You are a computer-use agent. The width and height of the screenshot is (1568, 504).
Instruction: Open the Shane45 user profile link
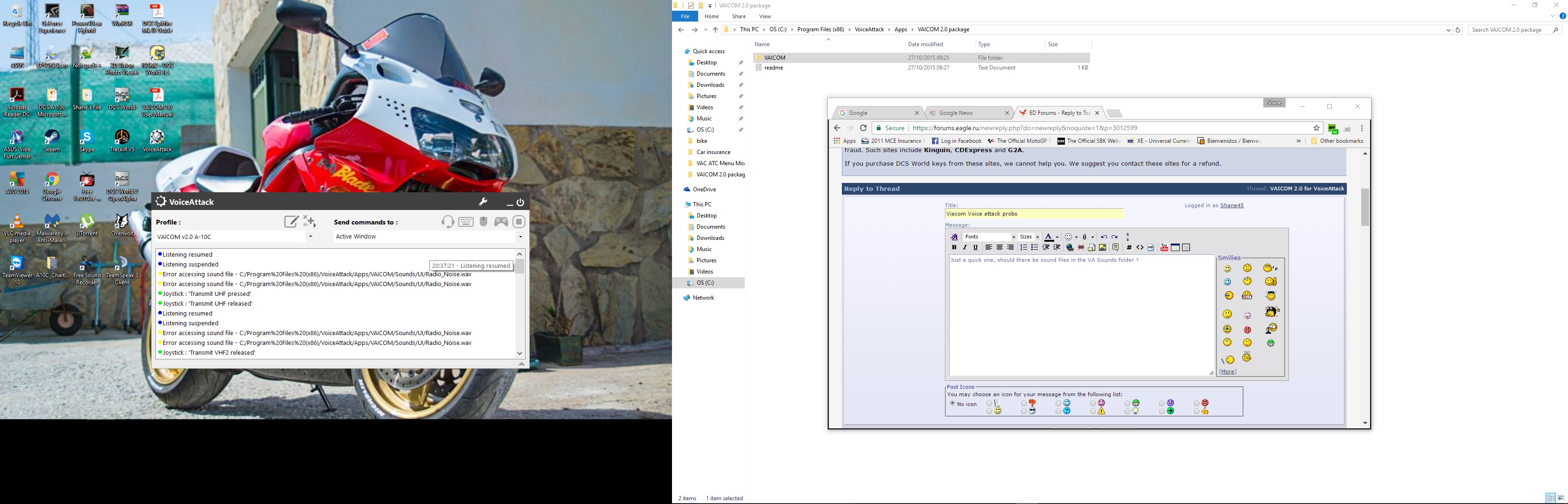(x=1232, y=206)
